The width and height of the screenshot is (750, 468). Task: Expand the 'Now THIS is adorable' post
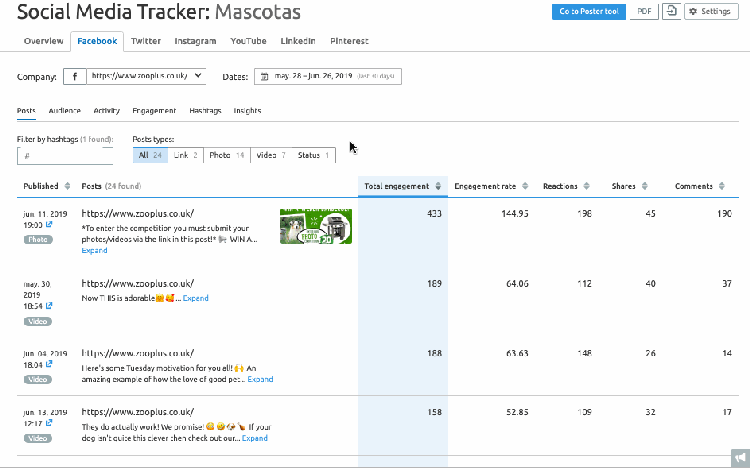pos(196,298)
